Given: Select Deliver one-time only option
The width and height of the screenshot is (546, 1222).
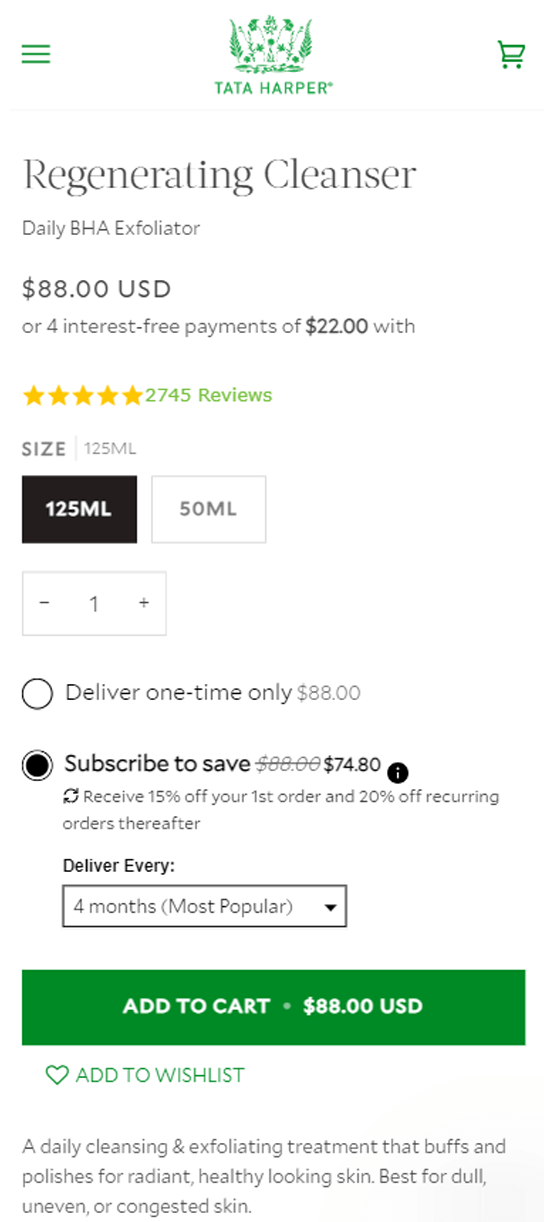Looking at the screenshot, I should click(x=37, y=693).
